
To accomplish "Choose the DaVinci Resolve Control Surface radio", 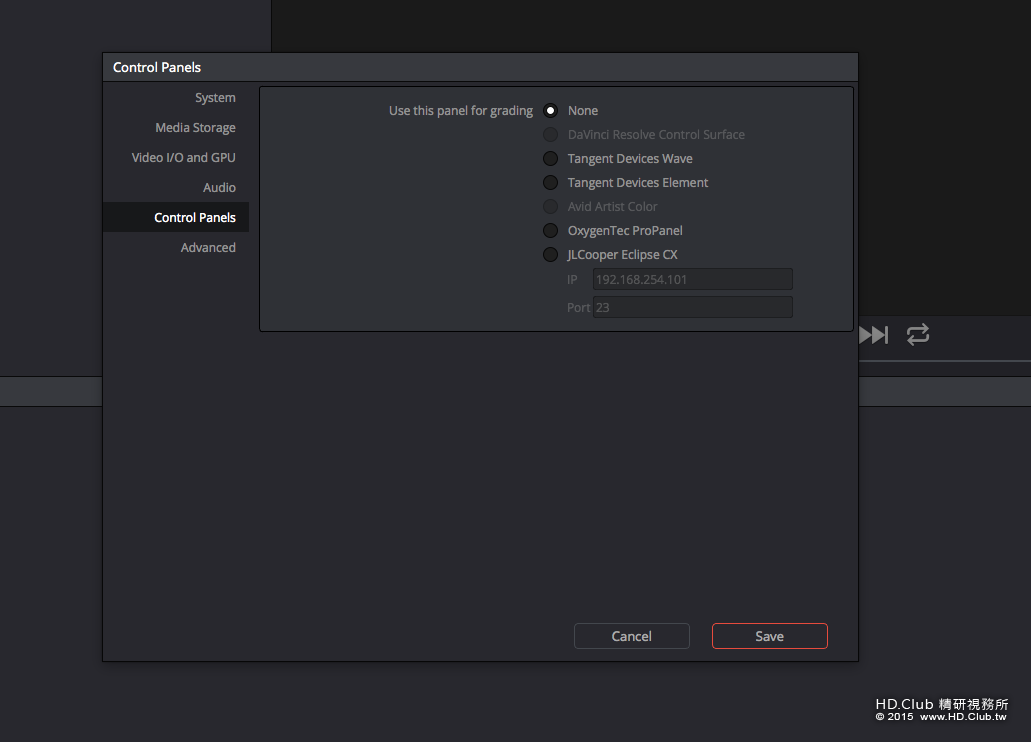I will click(550, 135).
